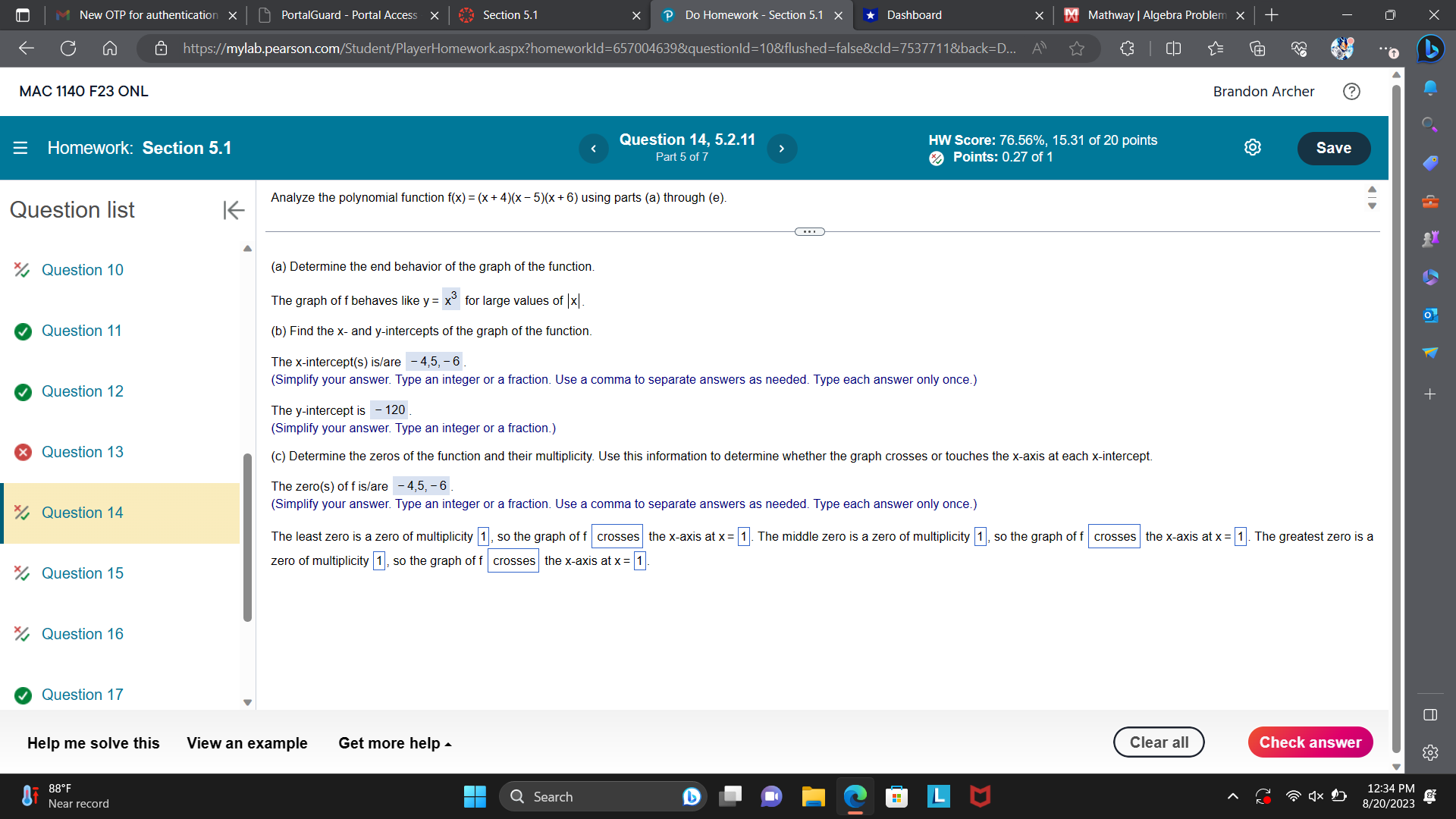Click the first multiplicity answer box
Image resolution: width=1456 pixels, height=819 pixels.
coord(483,536)
